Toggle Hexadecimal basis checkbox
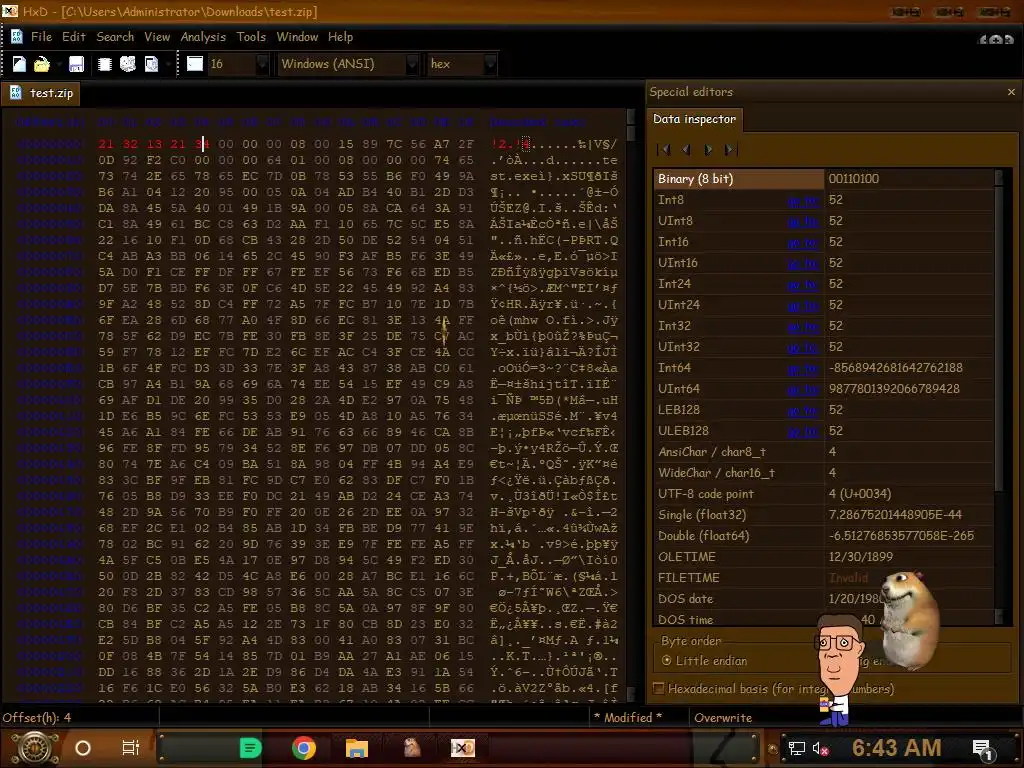Screen dimensions: 1024x768 click(x=659, y=688)
